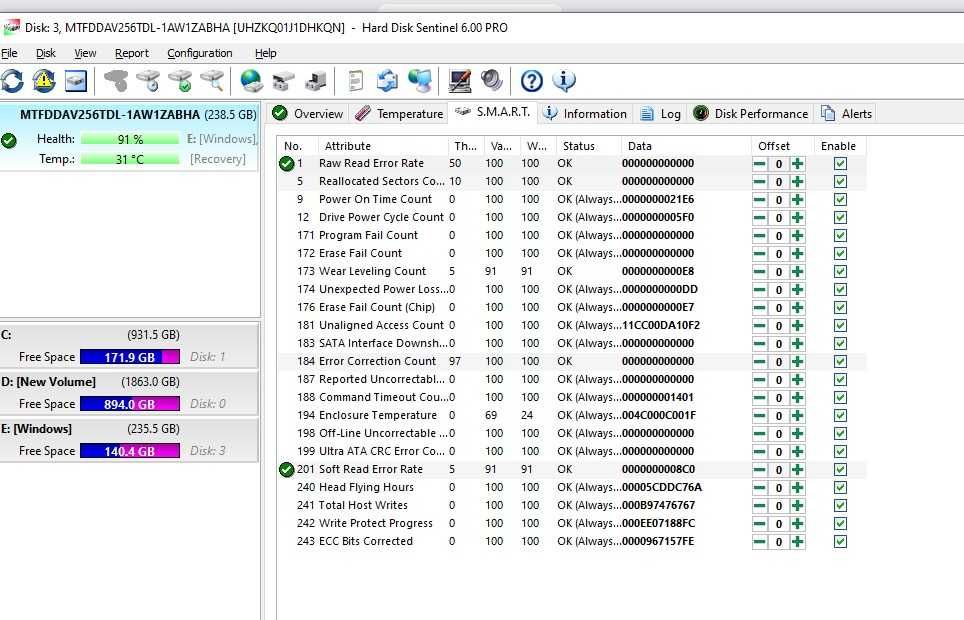
Task: Open the Disk menu
Action: click(45, 54)
